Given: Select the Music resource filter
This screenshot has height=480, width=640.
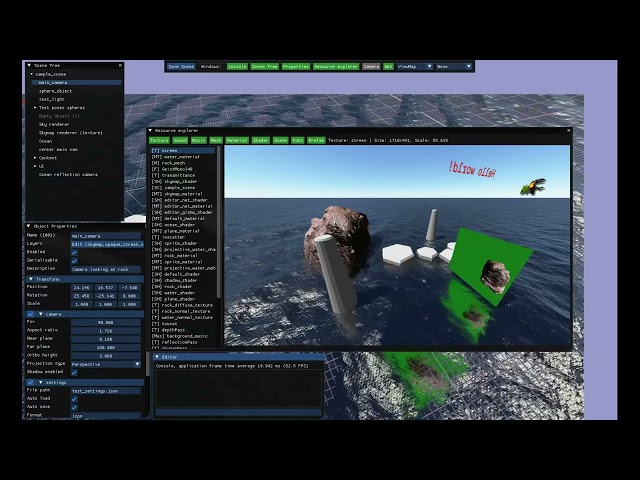Looking at the screenshot, I should (199, 140).
